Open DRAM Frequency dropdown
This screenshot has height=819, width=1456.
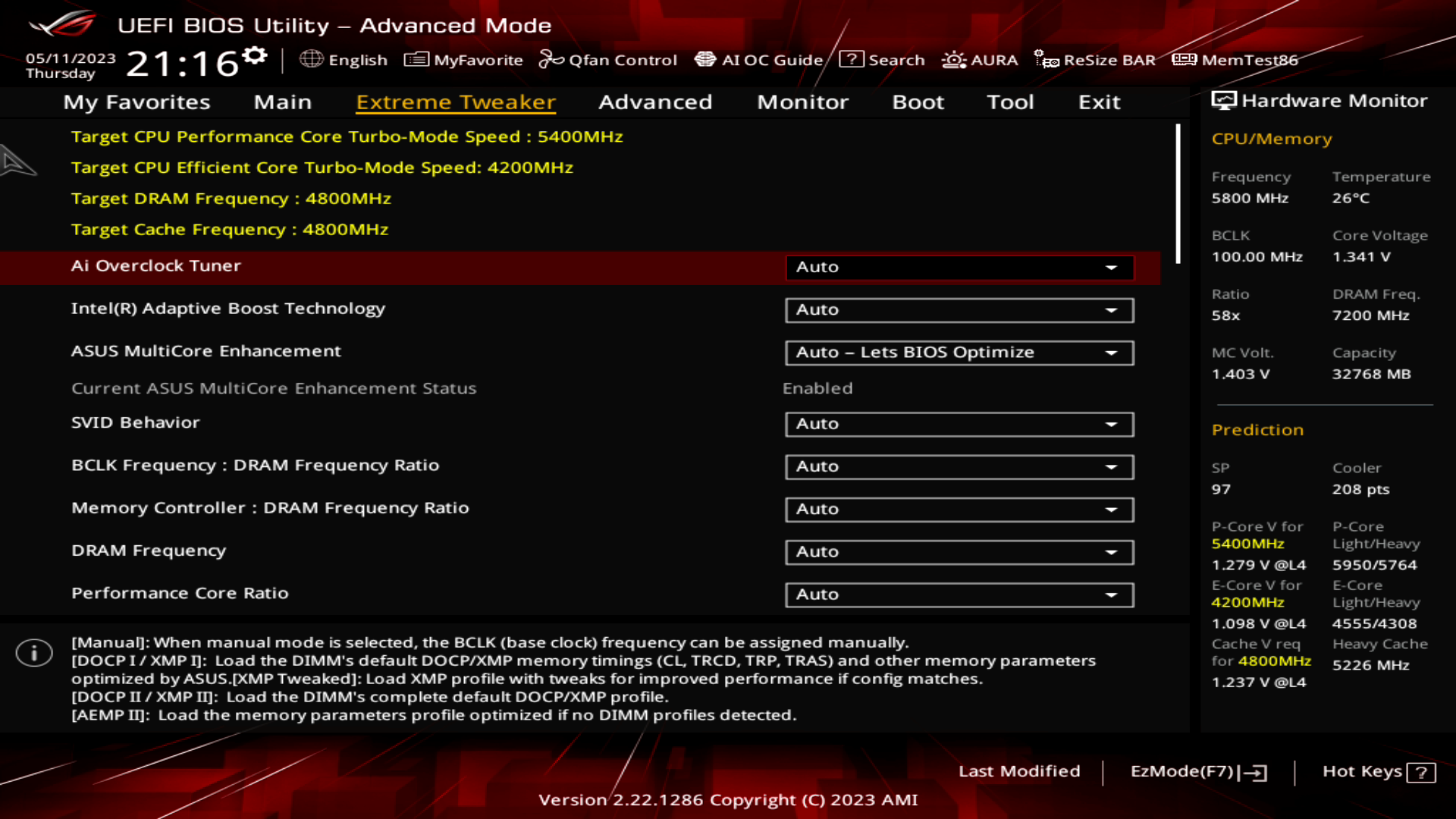[x=959, y=552]
